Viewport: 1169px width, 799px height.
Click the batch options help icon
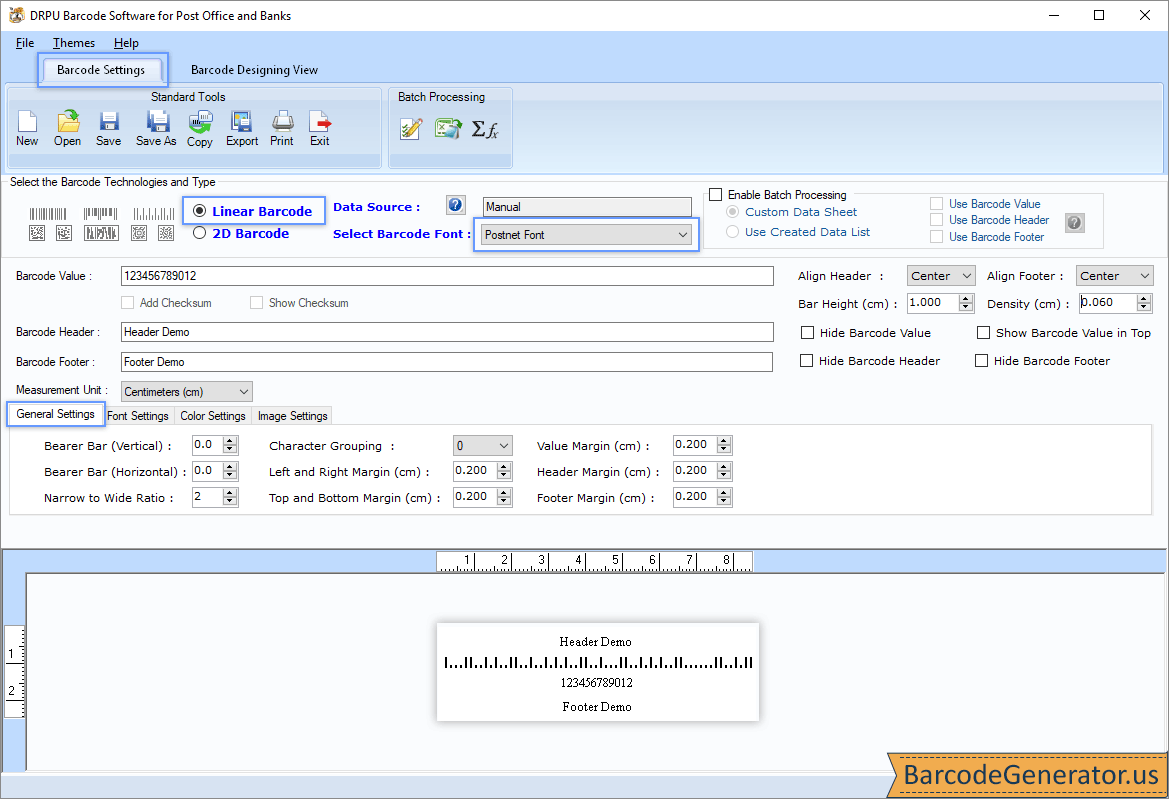[x=1074, y=222]
